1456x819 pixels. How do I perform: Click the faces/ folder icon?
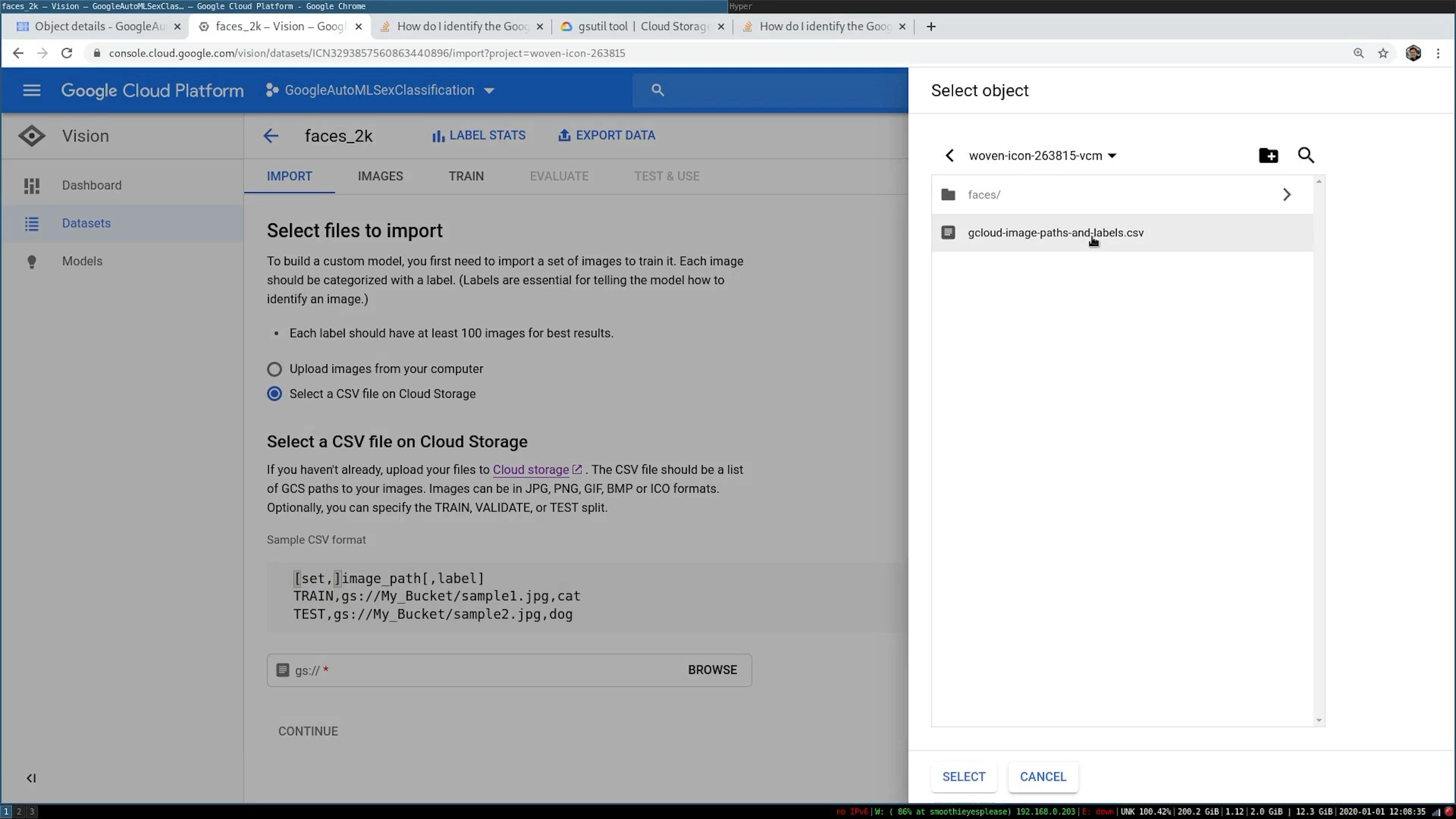[948, 195]
